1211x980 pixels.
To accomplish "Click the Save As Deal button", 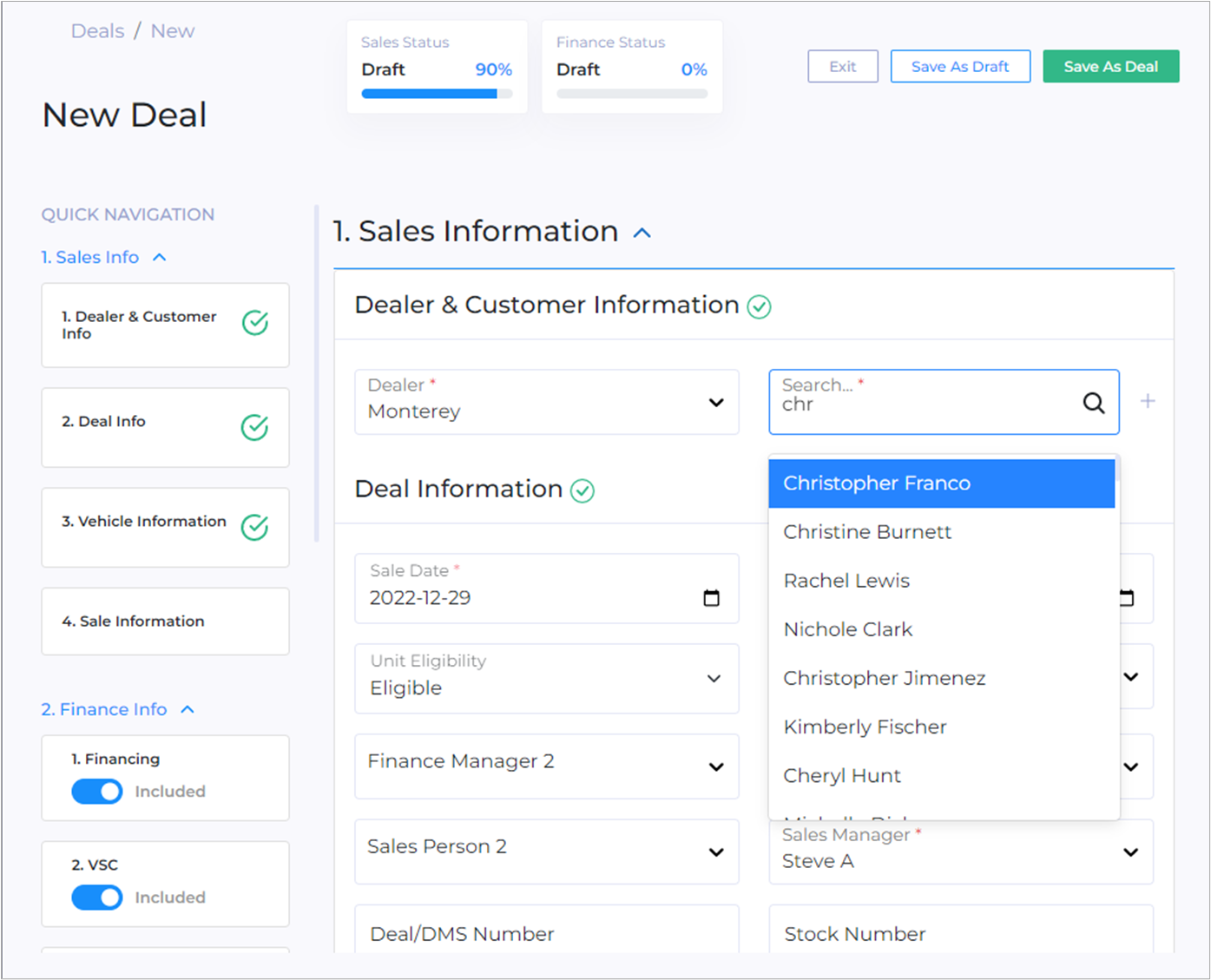I will click(1110, 67).
